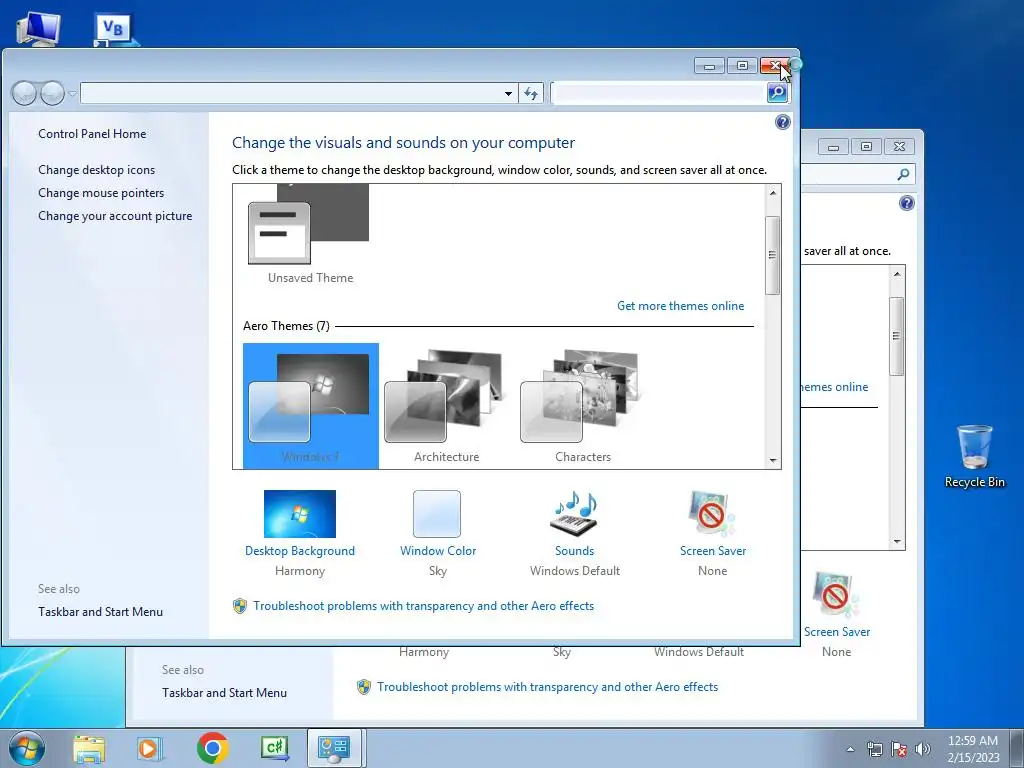Open Control Panel Home link
Screen dimensions: 1024x768
(92, 134)
